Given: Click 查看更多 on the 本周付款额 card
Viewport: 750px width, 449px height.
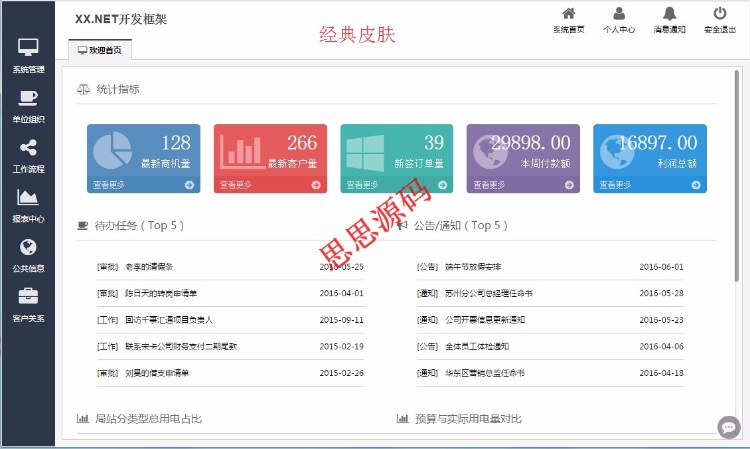Looking at the screenshot, I should [489, 185].
